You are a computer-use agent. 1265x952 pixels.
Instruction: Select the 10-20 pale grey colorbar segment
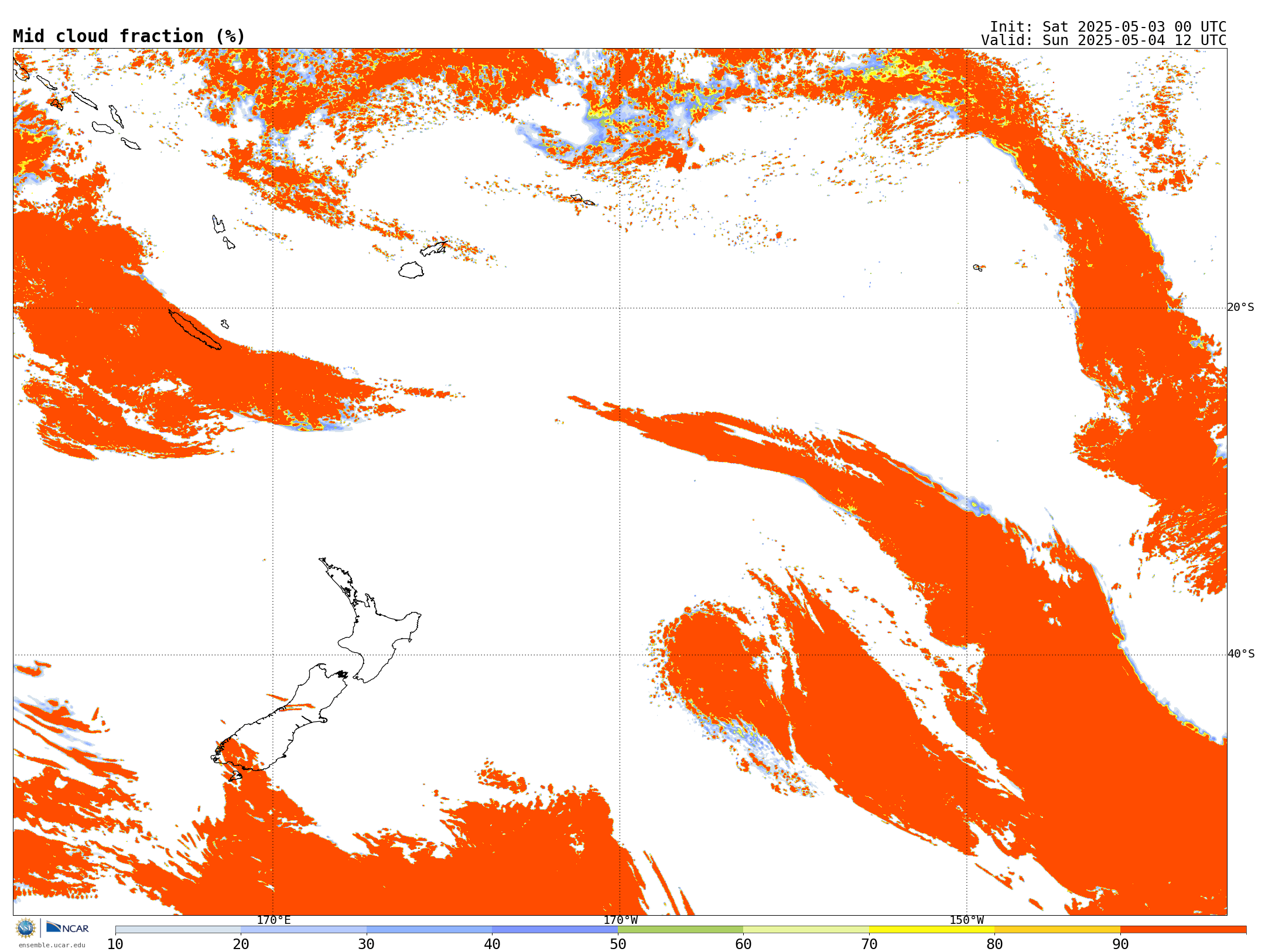click(x=178, y=930)
